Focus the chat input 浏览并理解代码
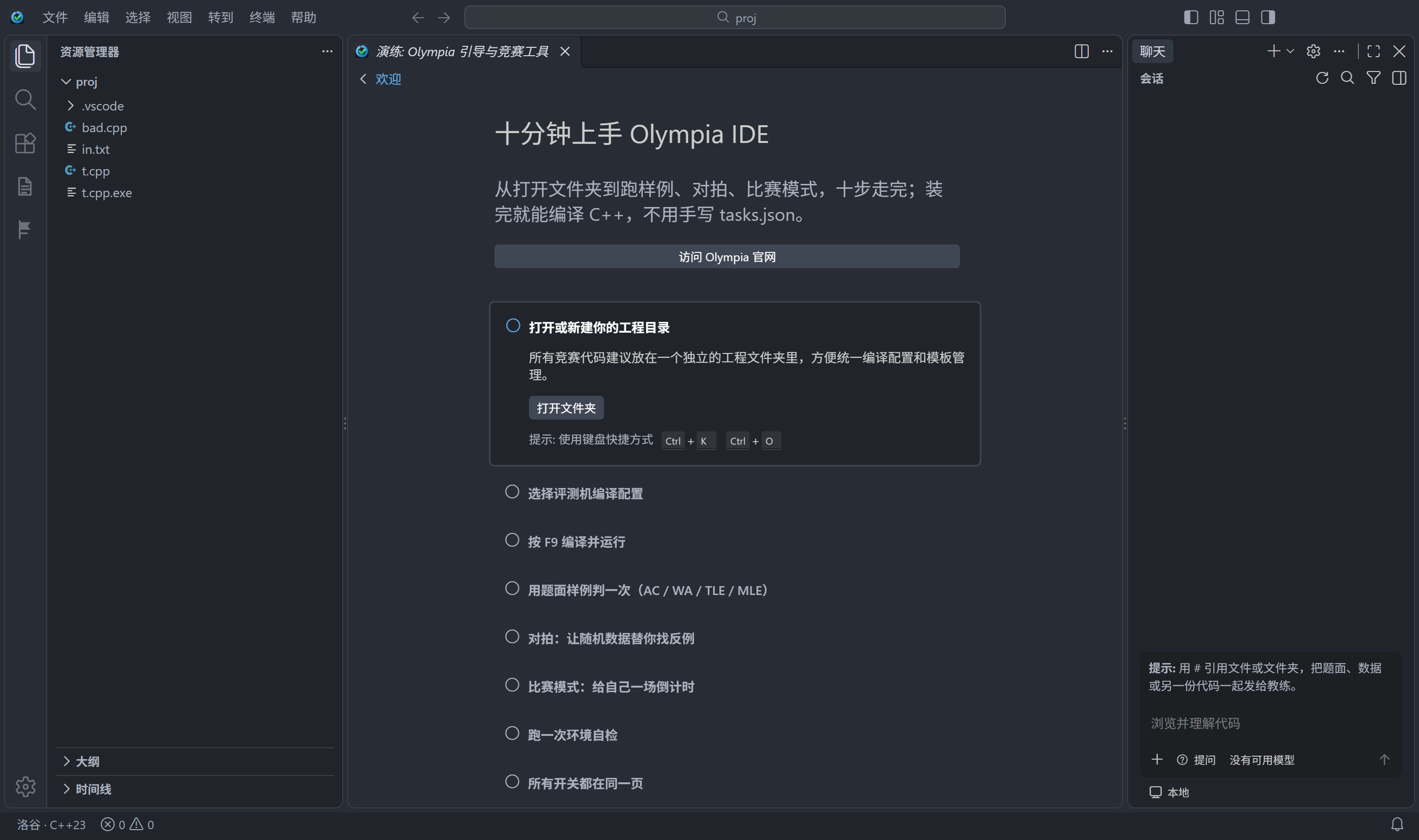Screen dimensions: 1419x840 point(1270,723)
